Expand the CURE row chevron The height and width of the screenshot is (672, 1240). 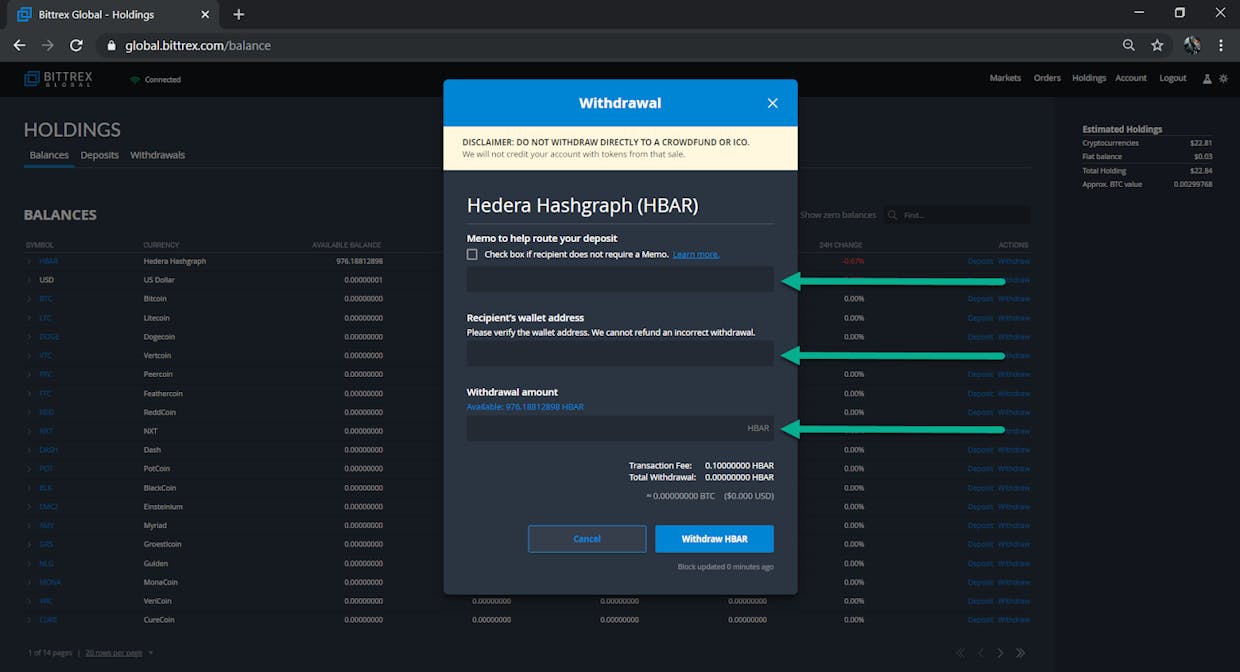[29, 620]
